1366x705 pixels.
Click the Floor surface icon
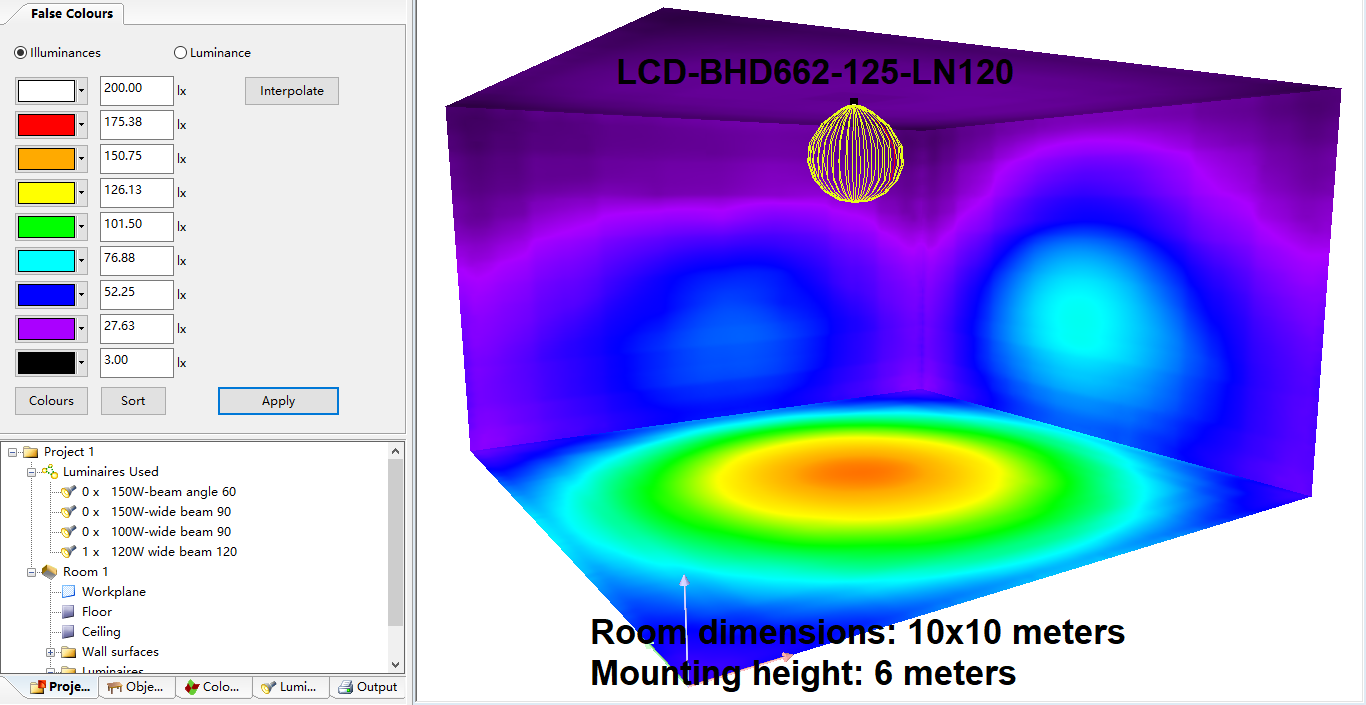pyautogui.click(x=68, y=612)
